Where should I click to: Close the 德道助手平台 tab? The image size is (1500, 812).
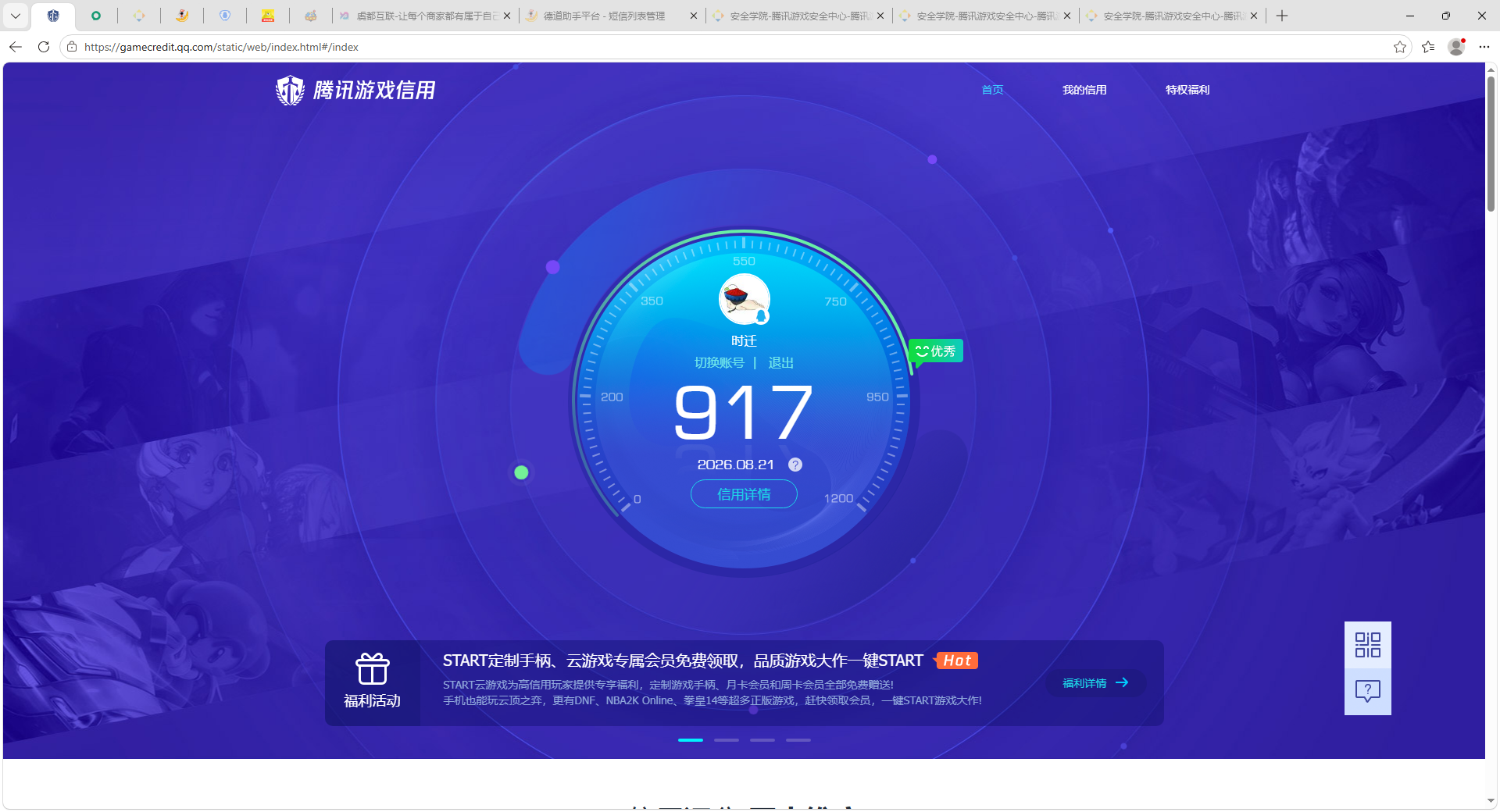click(694, 16)
